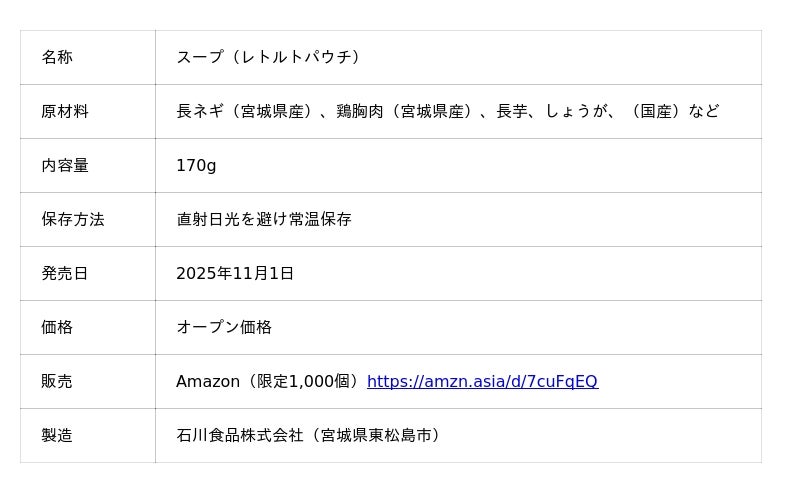The image size is (800, 493).
Task: Click the 直射日光を避け常温保存 text
Action: point(264,219)
